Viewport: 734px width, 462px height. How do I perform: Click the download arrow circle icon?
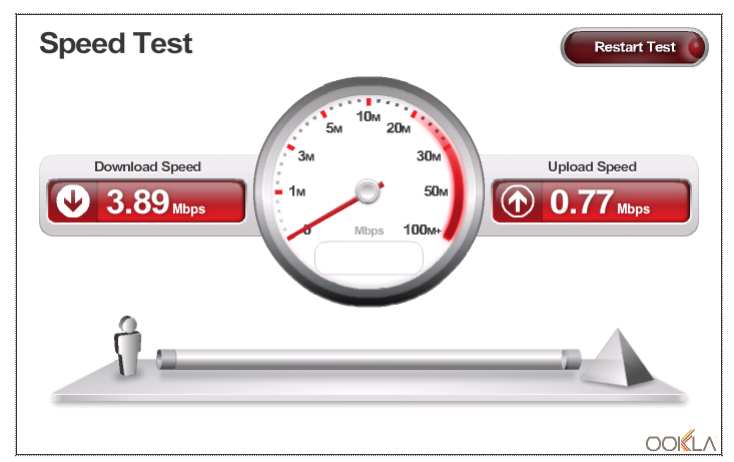click(73, 201)
